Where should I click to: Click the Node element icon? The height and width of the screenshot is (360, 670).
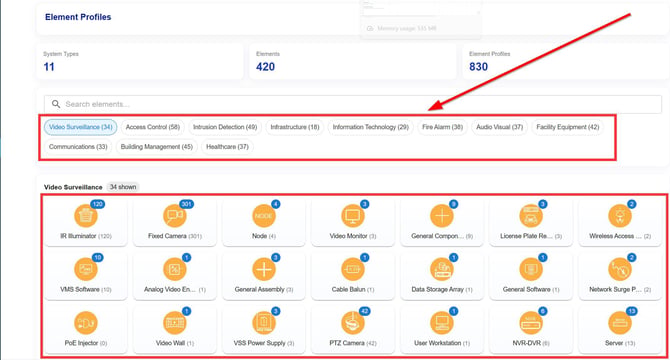click(x=264, y=216)
